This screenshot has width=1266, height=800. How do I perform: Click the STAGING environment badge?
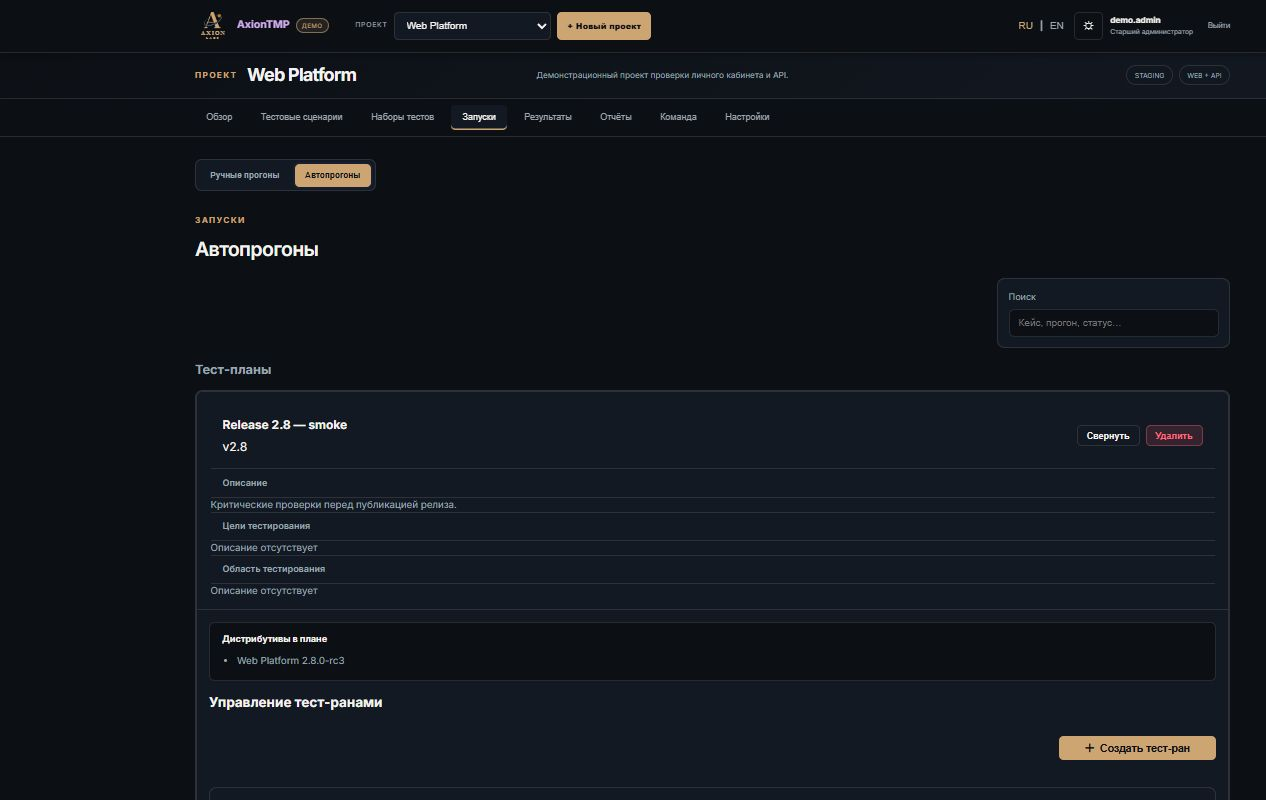(1150, 75)
